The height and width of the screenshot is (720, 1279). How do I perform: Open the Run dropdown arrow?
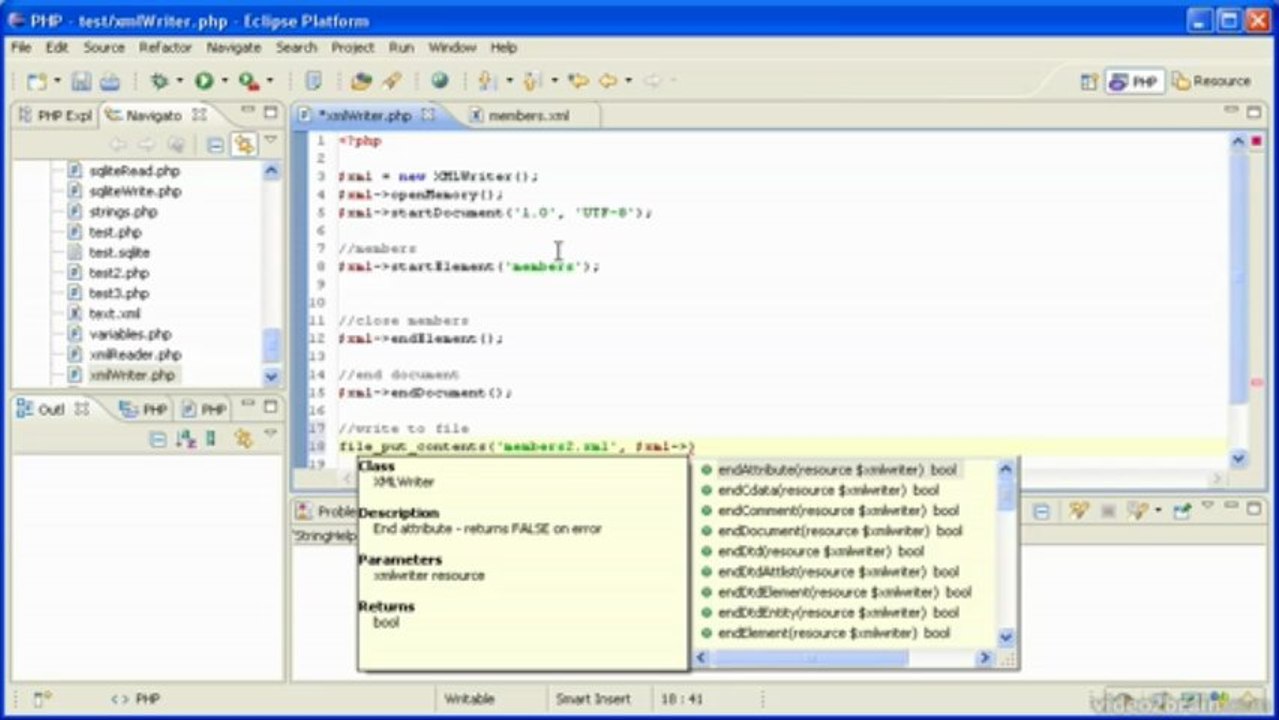click(224, 81)
